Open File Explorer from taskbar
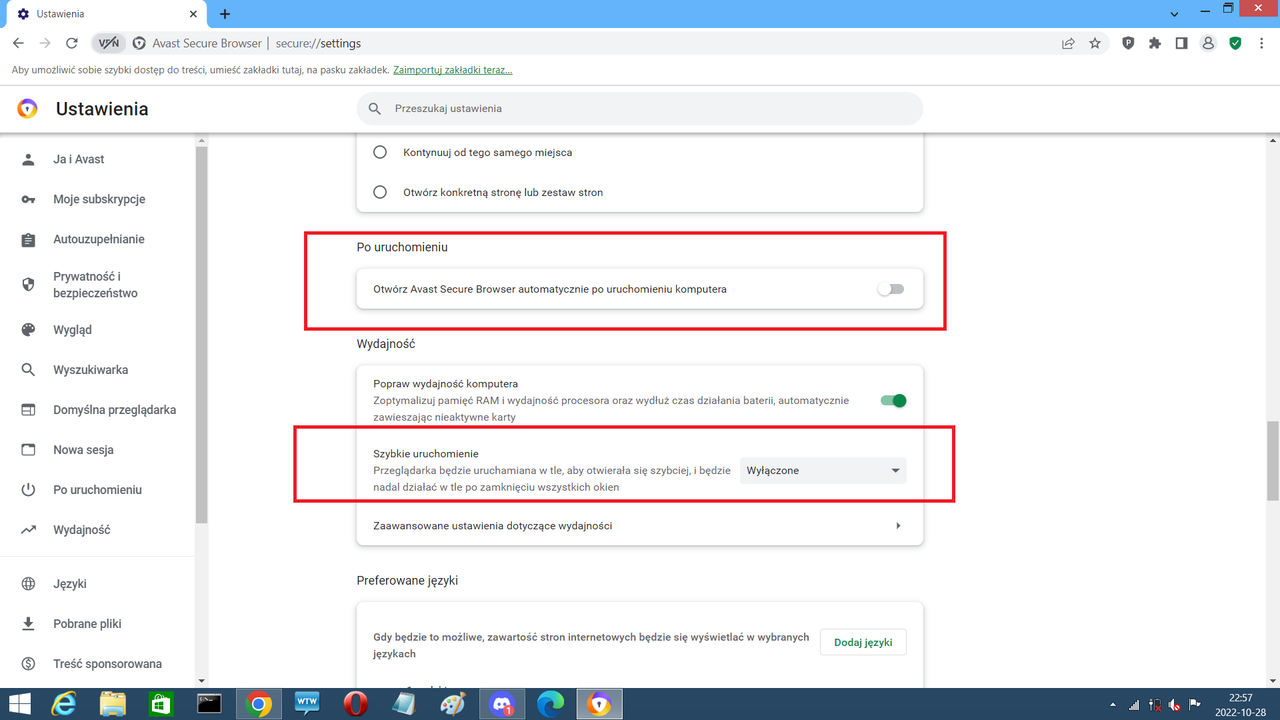Viewport: 1280px width, 720px height. click(x=113, y=704)
